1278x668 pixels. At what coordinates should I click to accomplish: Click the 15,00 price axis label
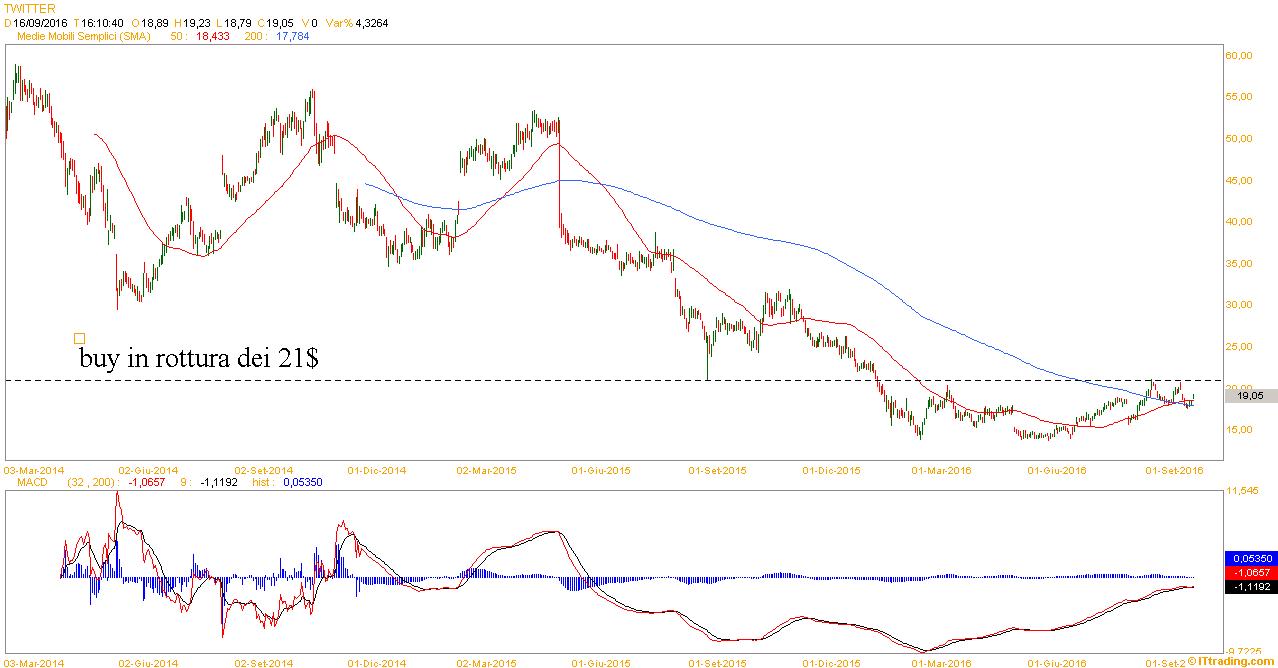(1239, 430)
